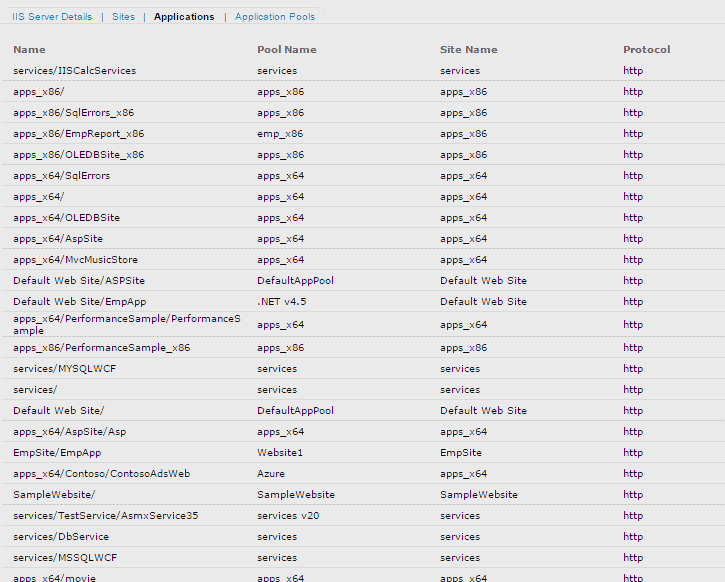Open services/TestService/AsmxService35 application
The image size is (725, 582).
(x=105, y=516)
